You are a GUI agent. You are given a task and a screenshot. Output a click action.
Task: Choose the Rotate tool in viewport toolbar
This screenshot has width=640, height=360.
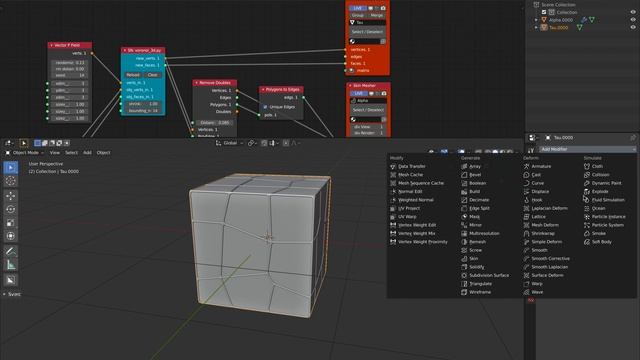click(11, 209)
